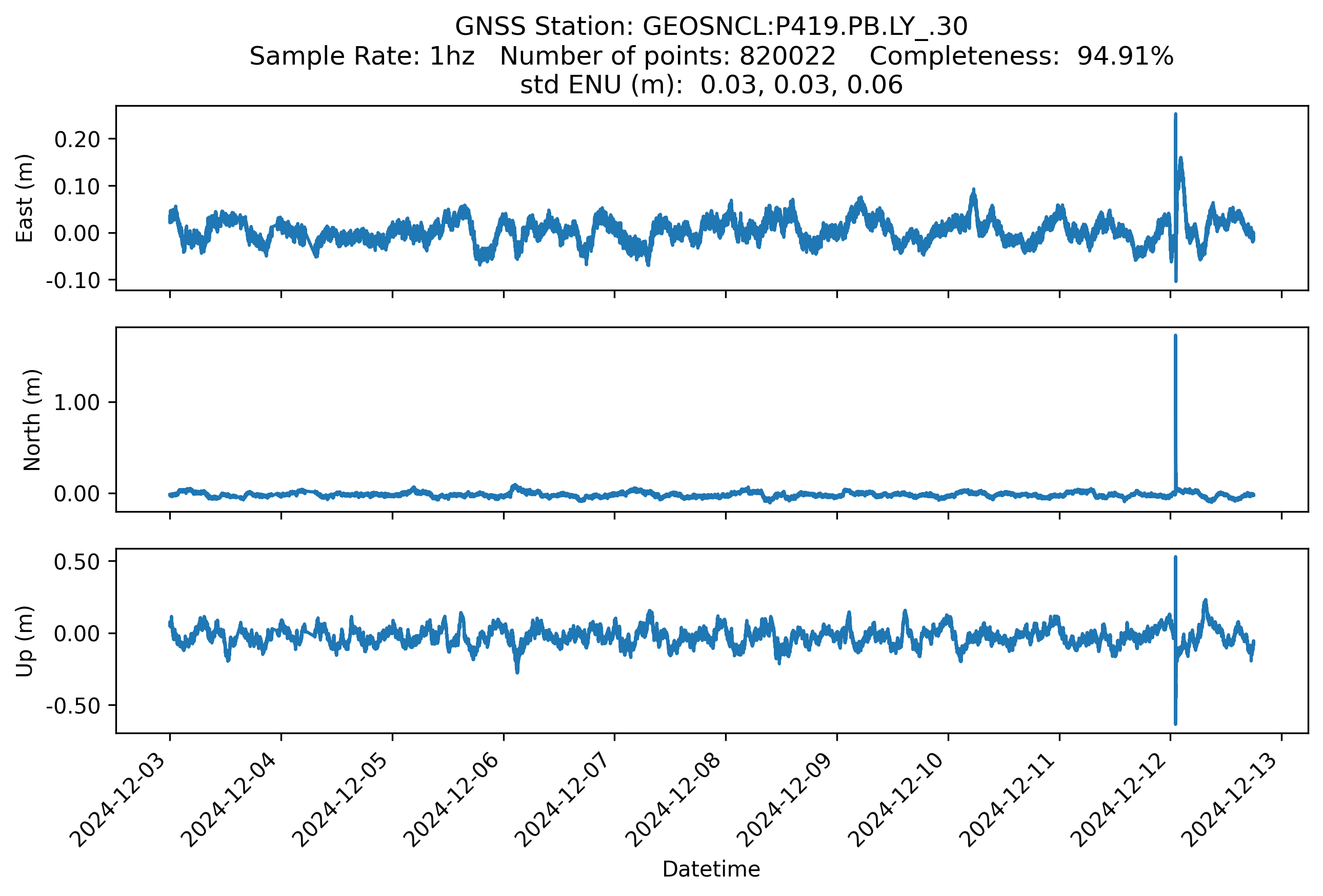Click the Sample Rate 1hz text

tap(362, 56)
